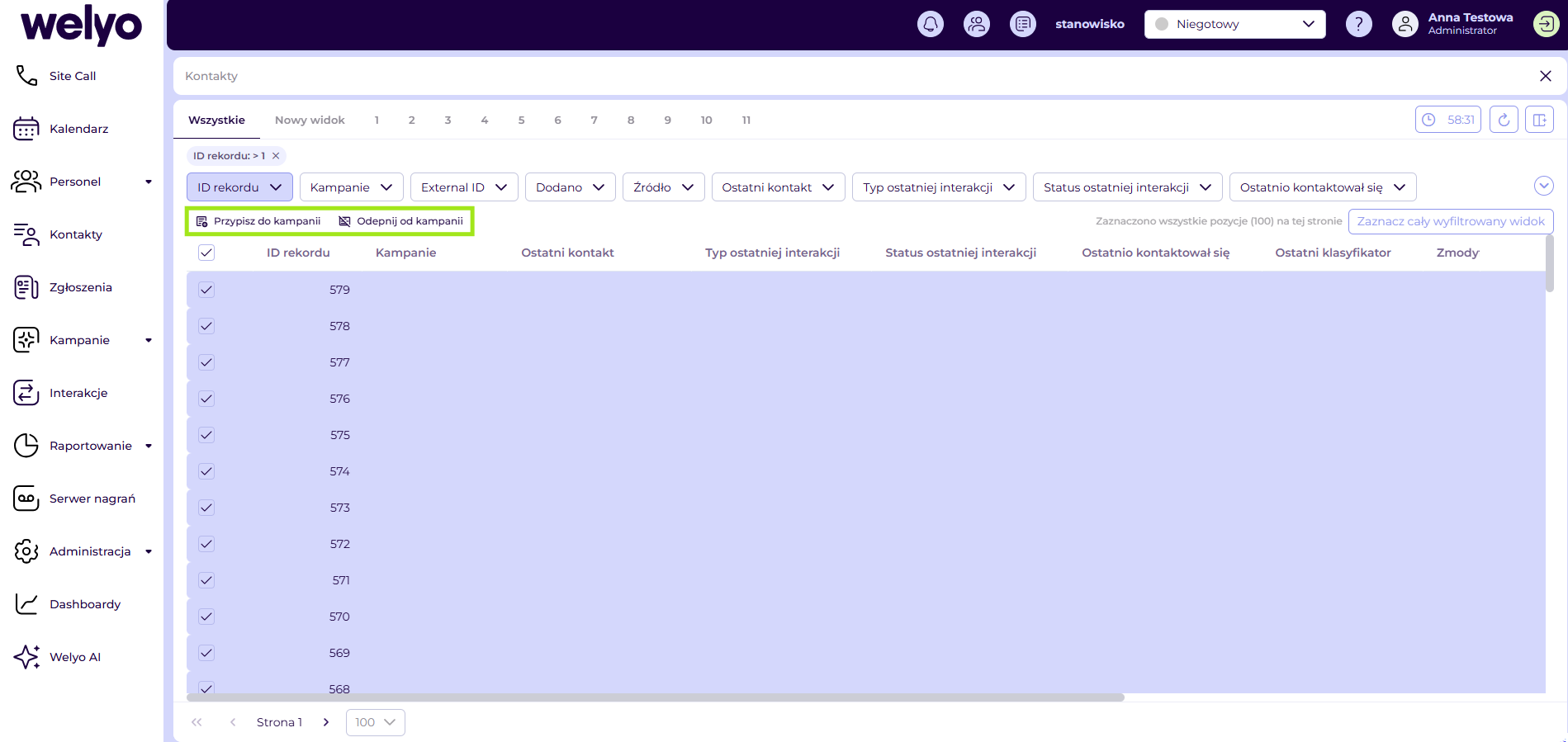The height and width of the screenshot is (742, 1568).
Task: Switch to the Nowy widok tab
Action: [310, 120]
